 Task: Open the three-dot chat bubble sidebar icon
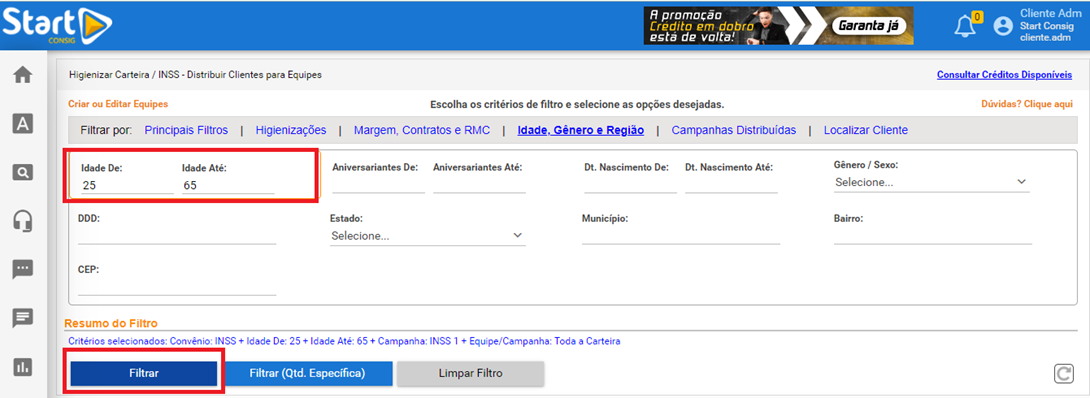[23, 270]
